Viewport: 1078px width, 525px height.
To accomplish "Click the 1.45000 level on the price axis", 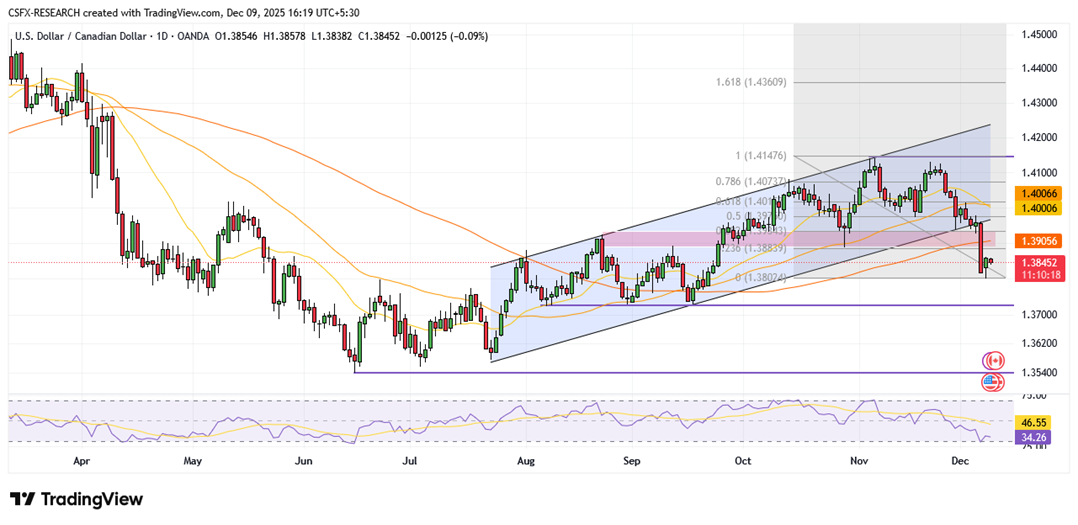I will pos(1040,34).
